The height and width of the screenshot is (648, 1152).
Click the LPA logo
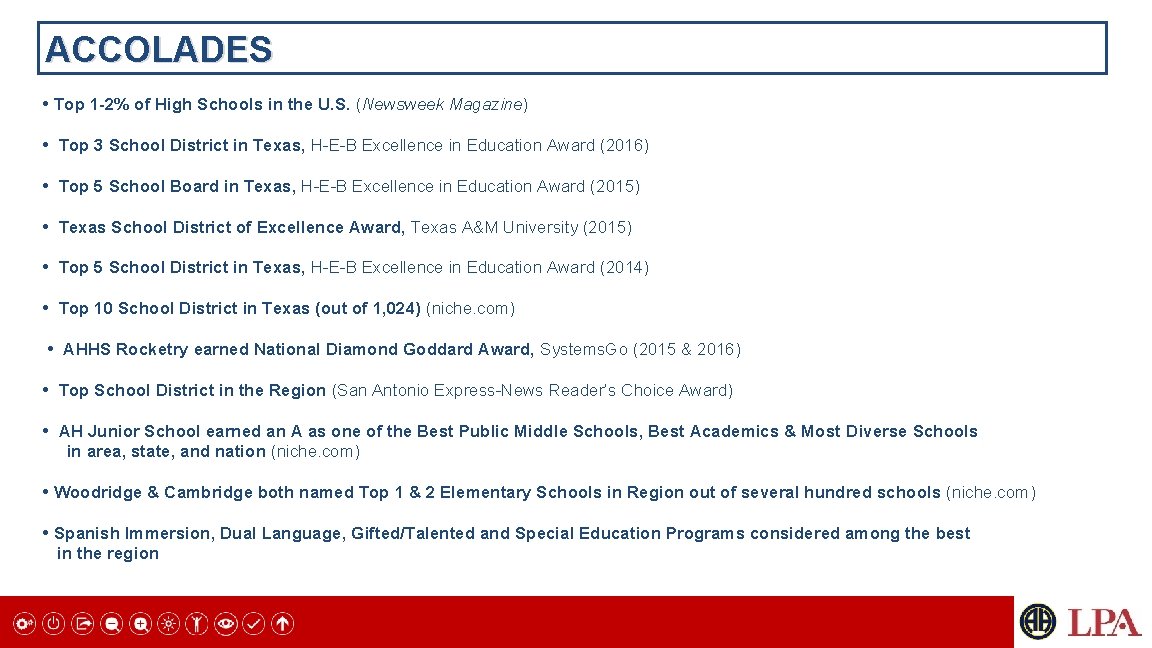tap(1103, 621)
